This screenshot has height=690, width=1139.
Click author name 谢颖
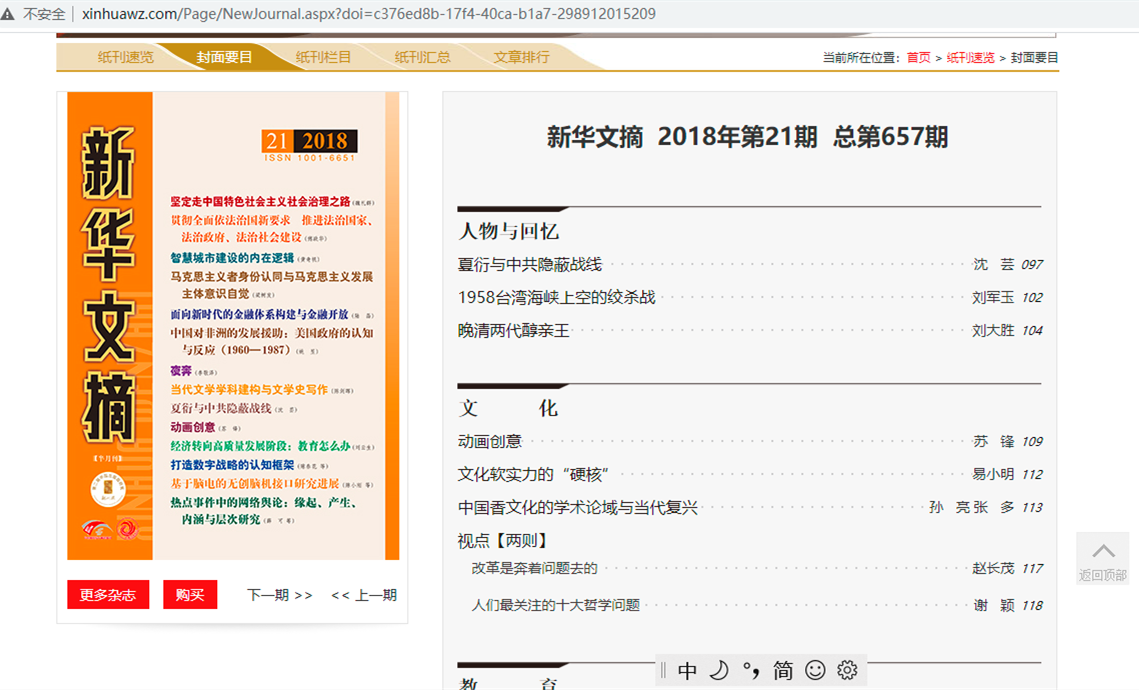coord(994,605)
